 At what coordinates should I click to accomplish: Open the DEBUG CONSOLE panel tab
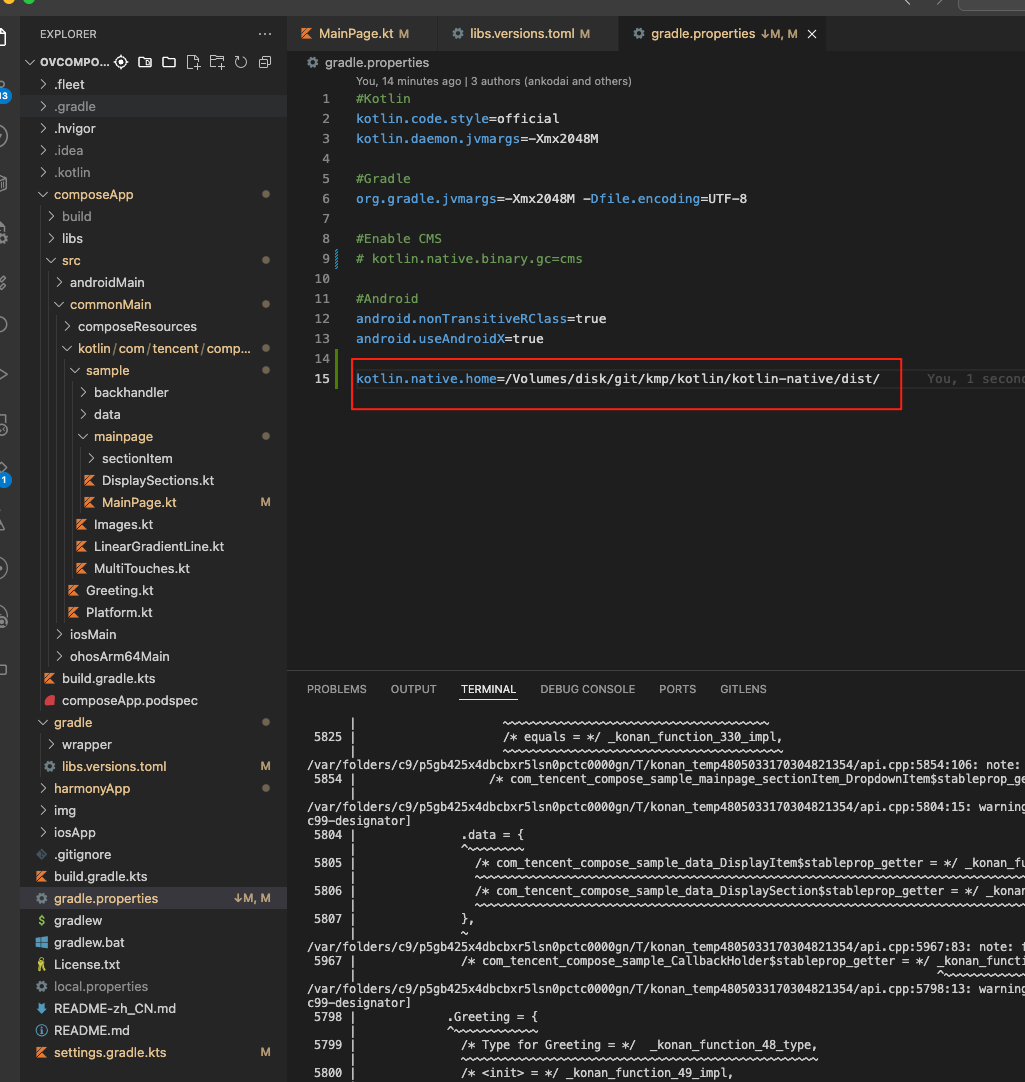587,689
